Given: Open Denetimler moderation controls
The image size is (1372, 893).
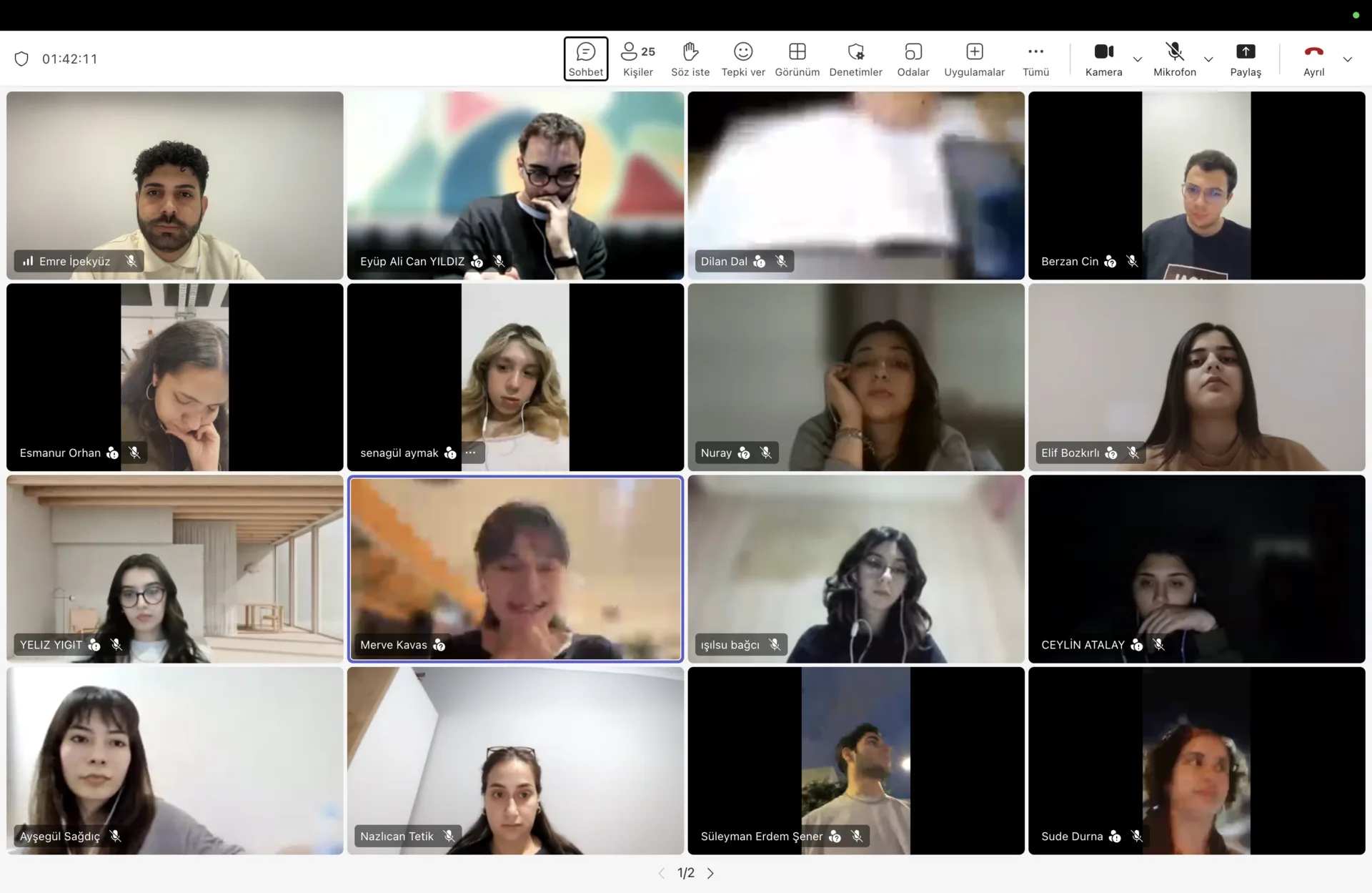Looking at the screenshot, I should click(855, 59).
